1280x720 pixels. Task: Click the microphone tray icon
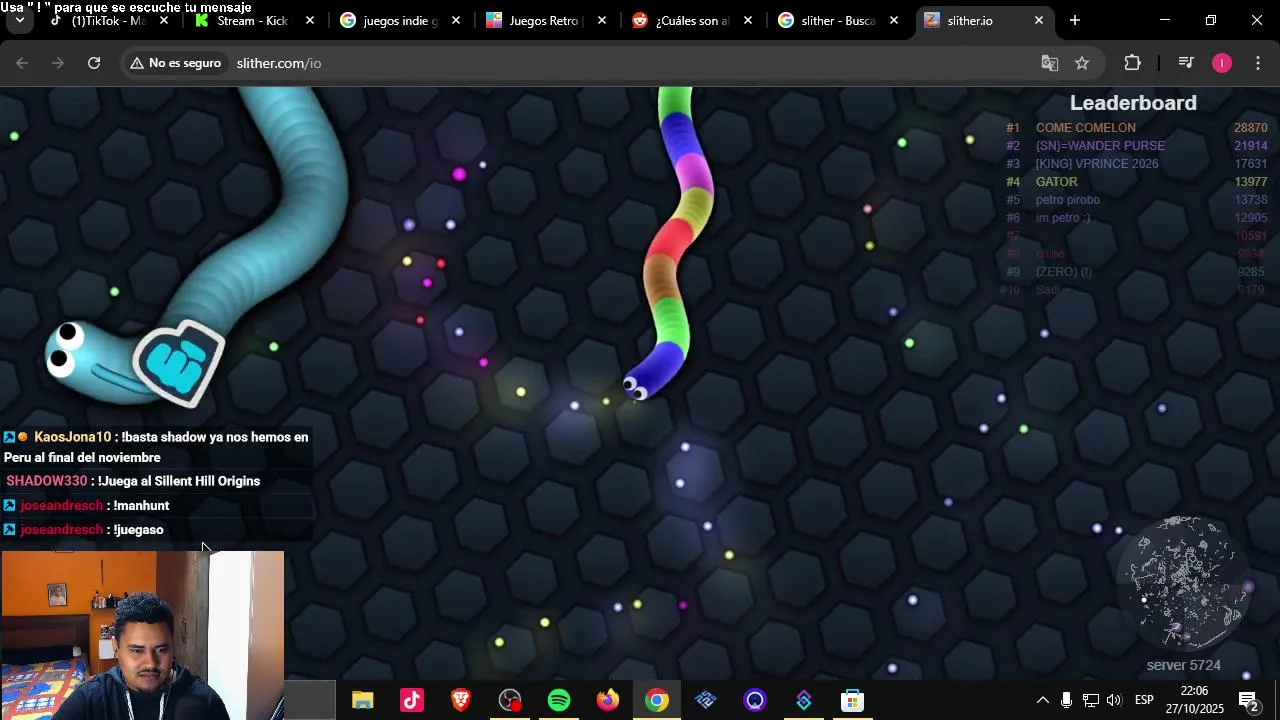point(1066,700)
